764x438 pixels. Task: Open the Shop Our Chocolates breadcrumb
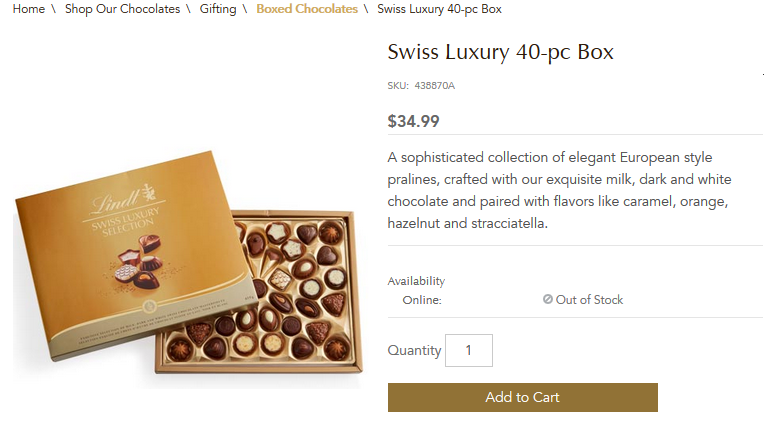[122, 9]
